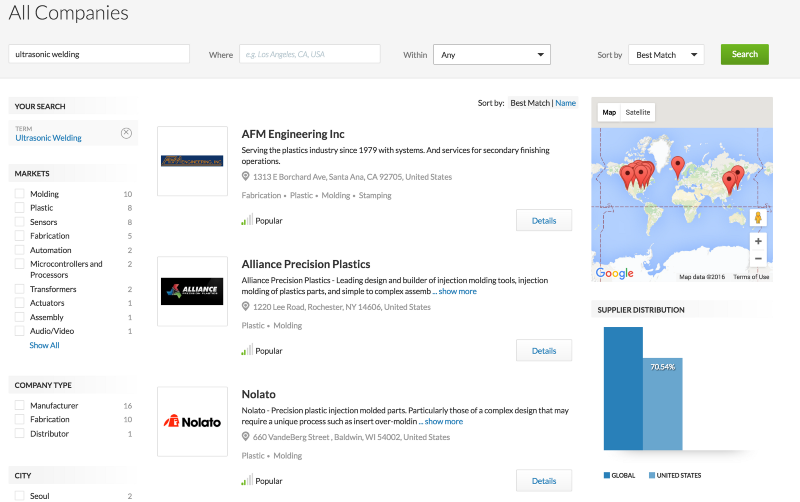
Task: Expand Alliance description with show more
Action: click(458, 291)
